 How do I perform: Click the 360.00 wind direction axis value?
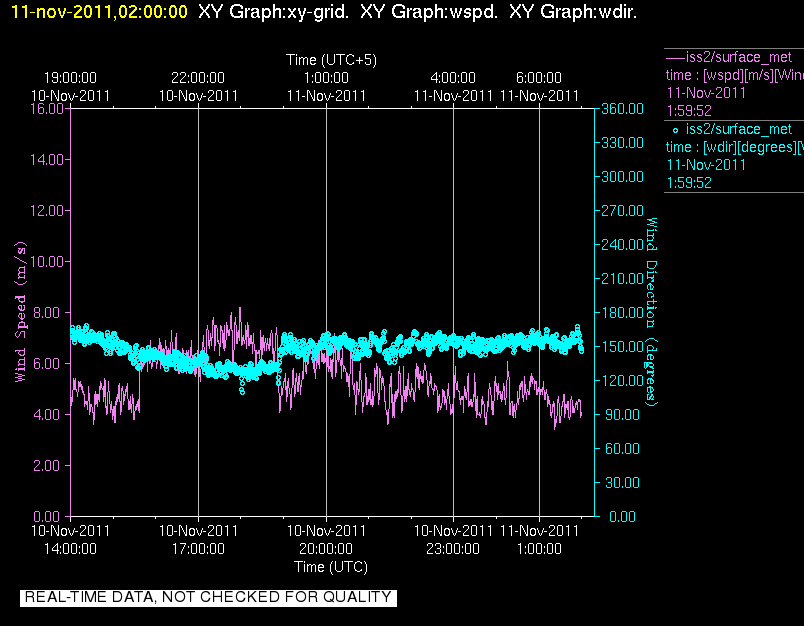[622, 109]
